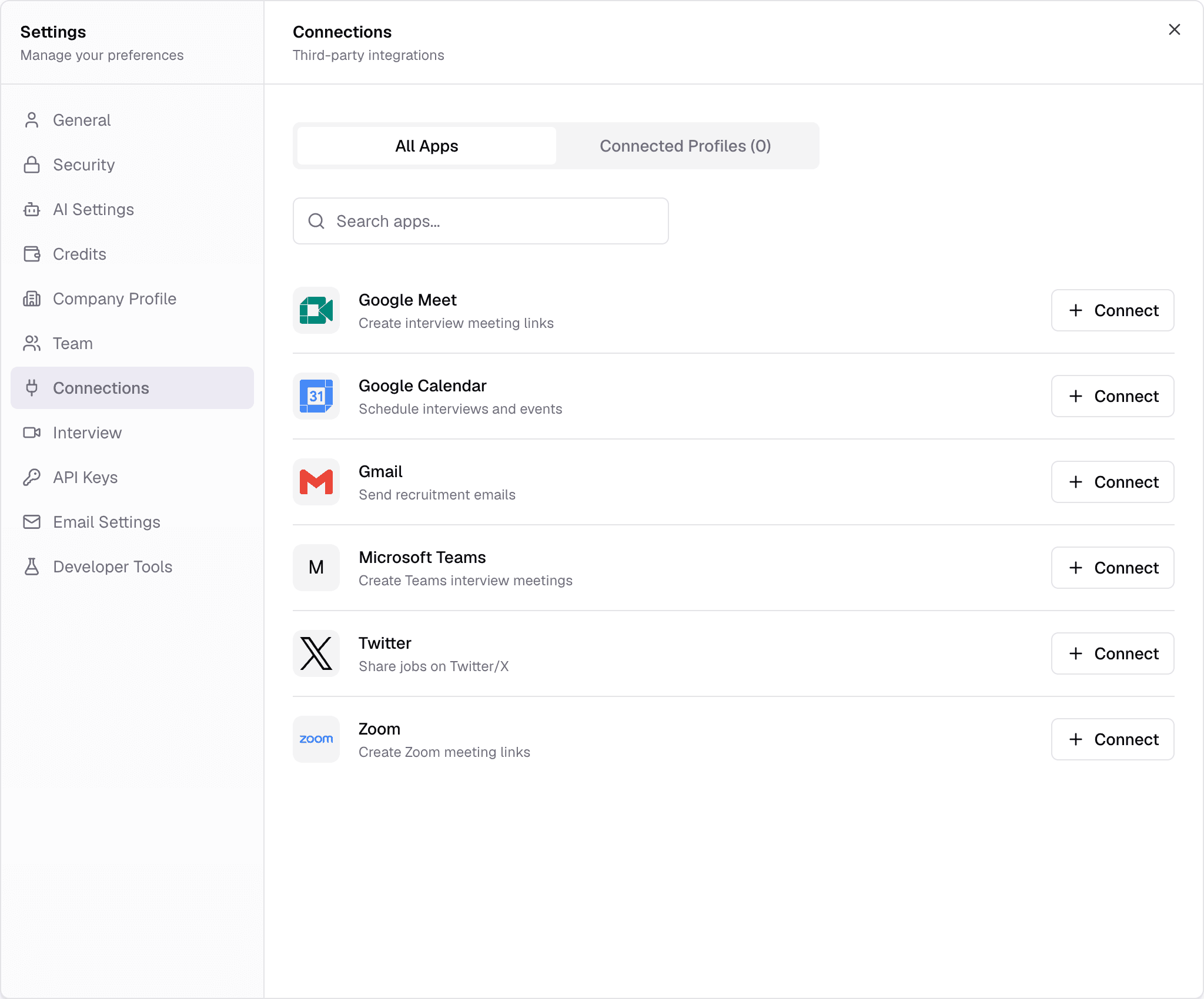The width and height of the screenshot is (1204, 999).
Task: Switch to the All Apps tab
Action: 427,146
